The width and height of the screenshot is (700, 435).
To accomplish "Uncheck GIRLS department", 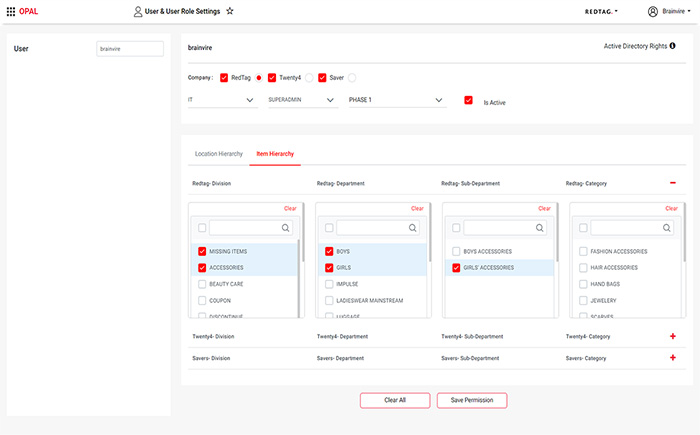I will 329,268.
